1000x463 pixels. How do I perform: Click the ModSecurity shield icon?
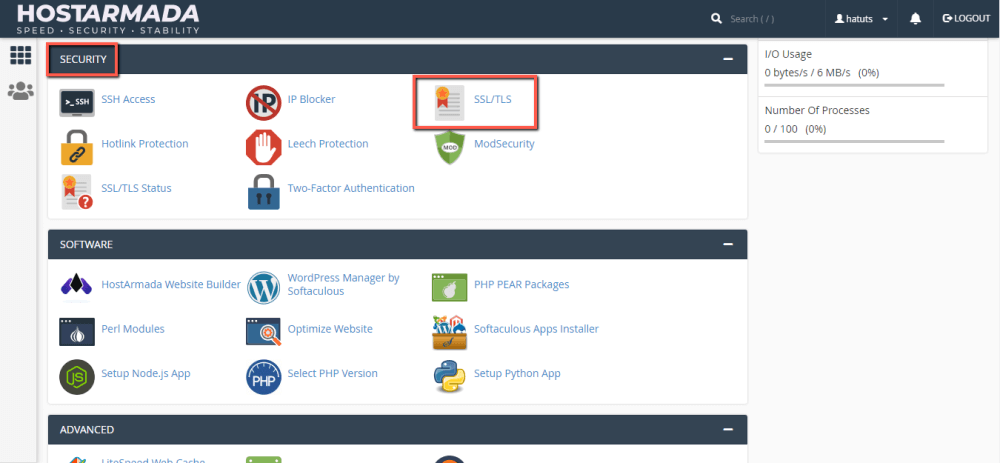click(450, 147)
